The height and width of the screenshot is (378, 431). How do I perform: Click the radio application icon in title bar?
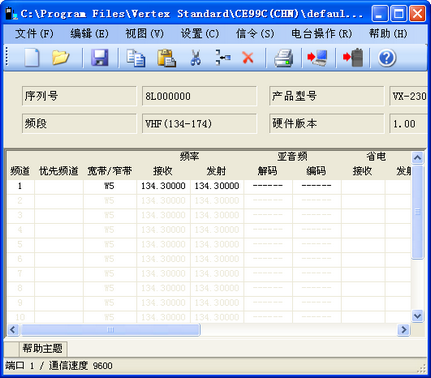11,14
